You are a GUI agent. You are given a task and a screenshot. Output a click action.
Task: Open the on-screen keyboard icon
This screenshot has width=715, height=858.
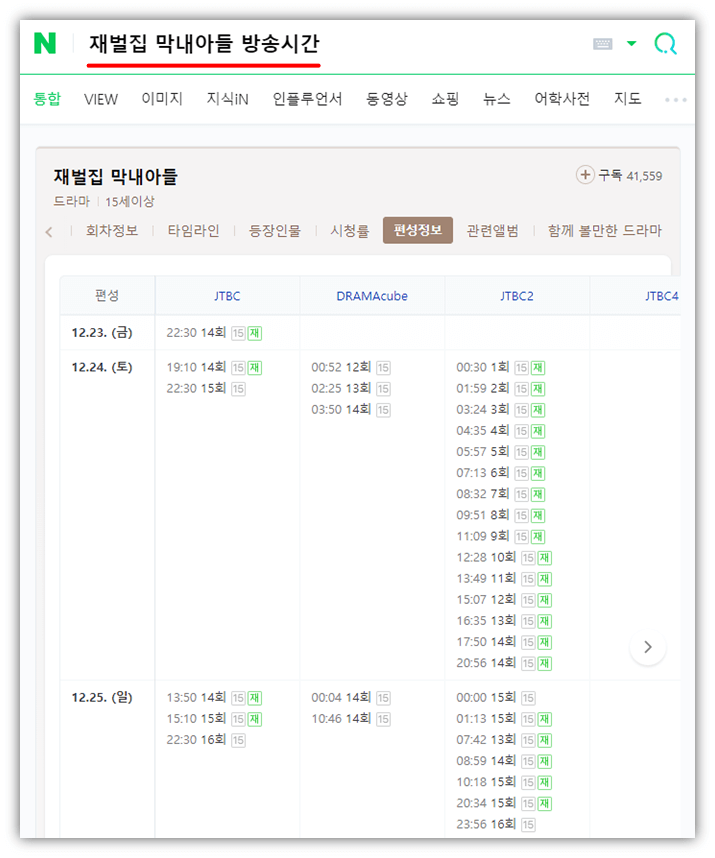pyautogui.click(x=602, y=44)
